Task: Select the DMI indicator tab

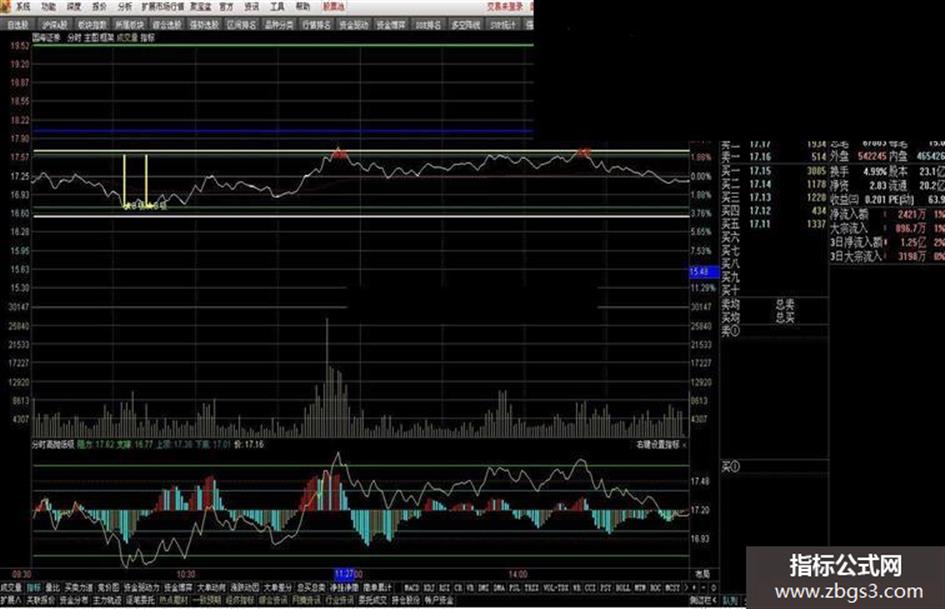Action: coord(483,587)
